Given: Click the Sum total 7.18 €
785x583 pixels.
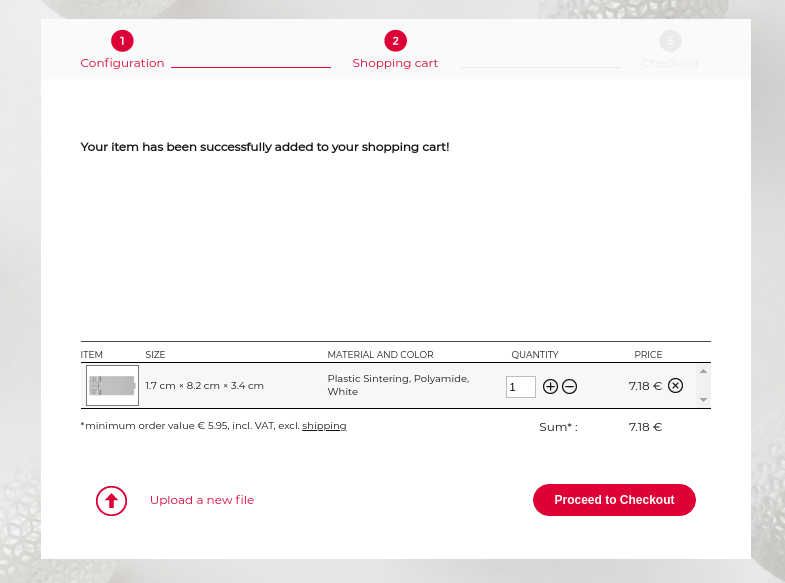Looking at the screenshot, I should [x=645, y=427].
